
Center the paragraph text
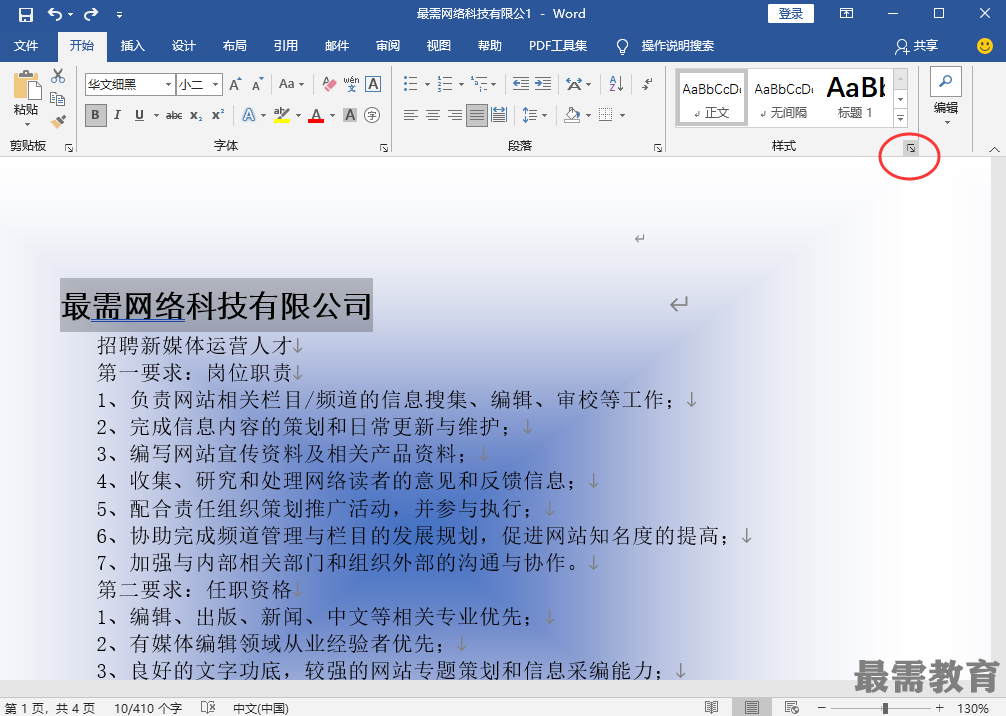coord(433,115)
